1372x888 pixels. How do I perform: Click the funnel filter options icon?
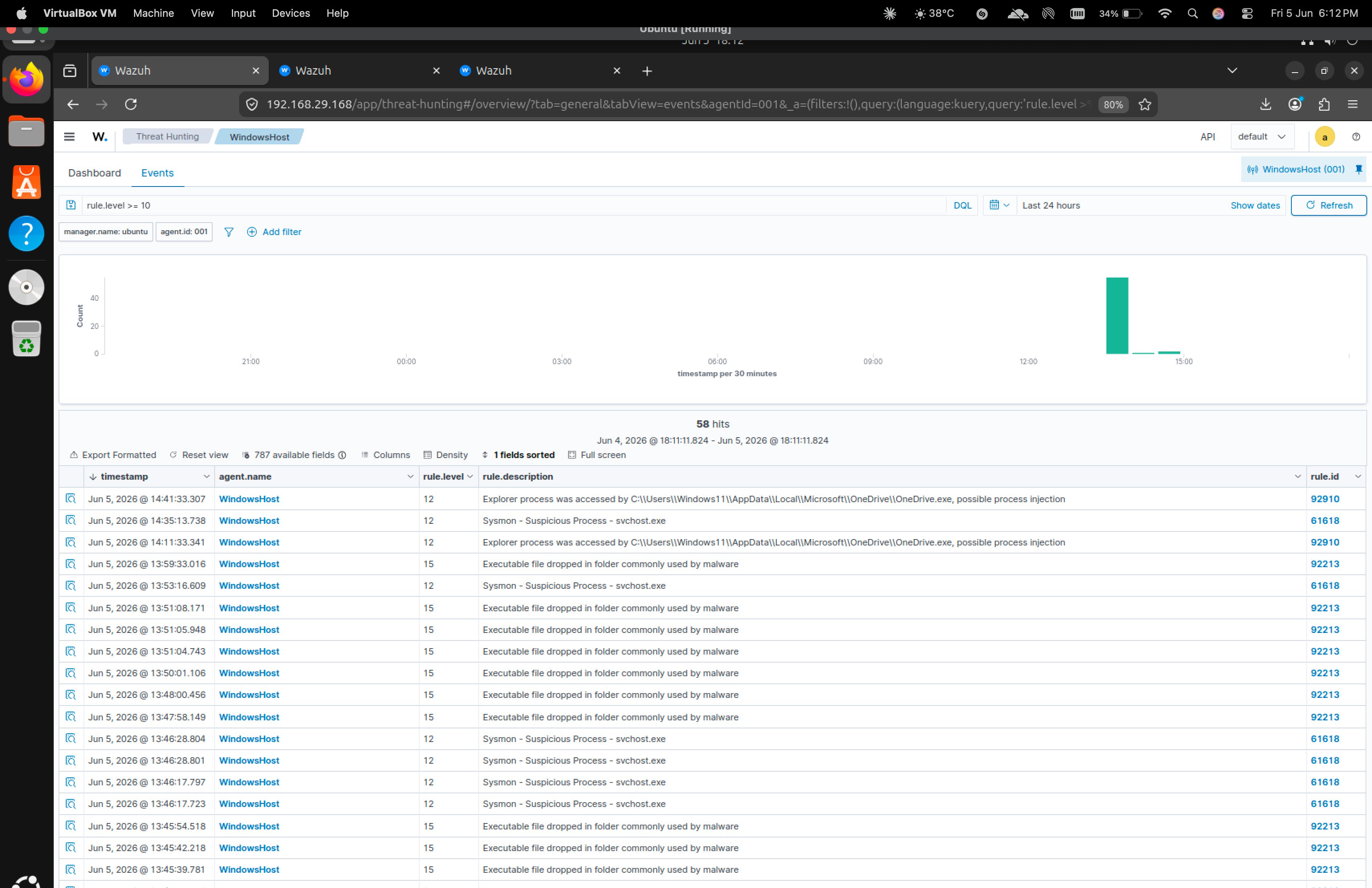[229, 232]
